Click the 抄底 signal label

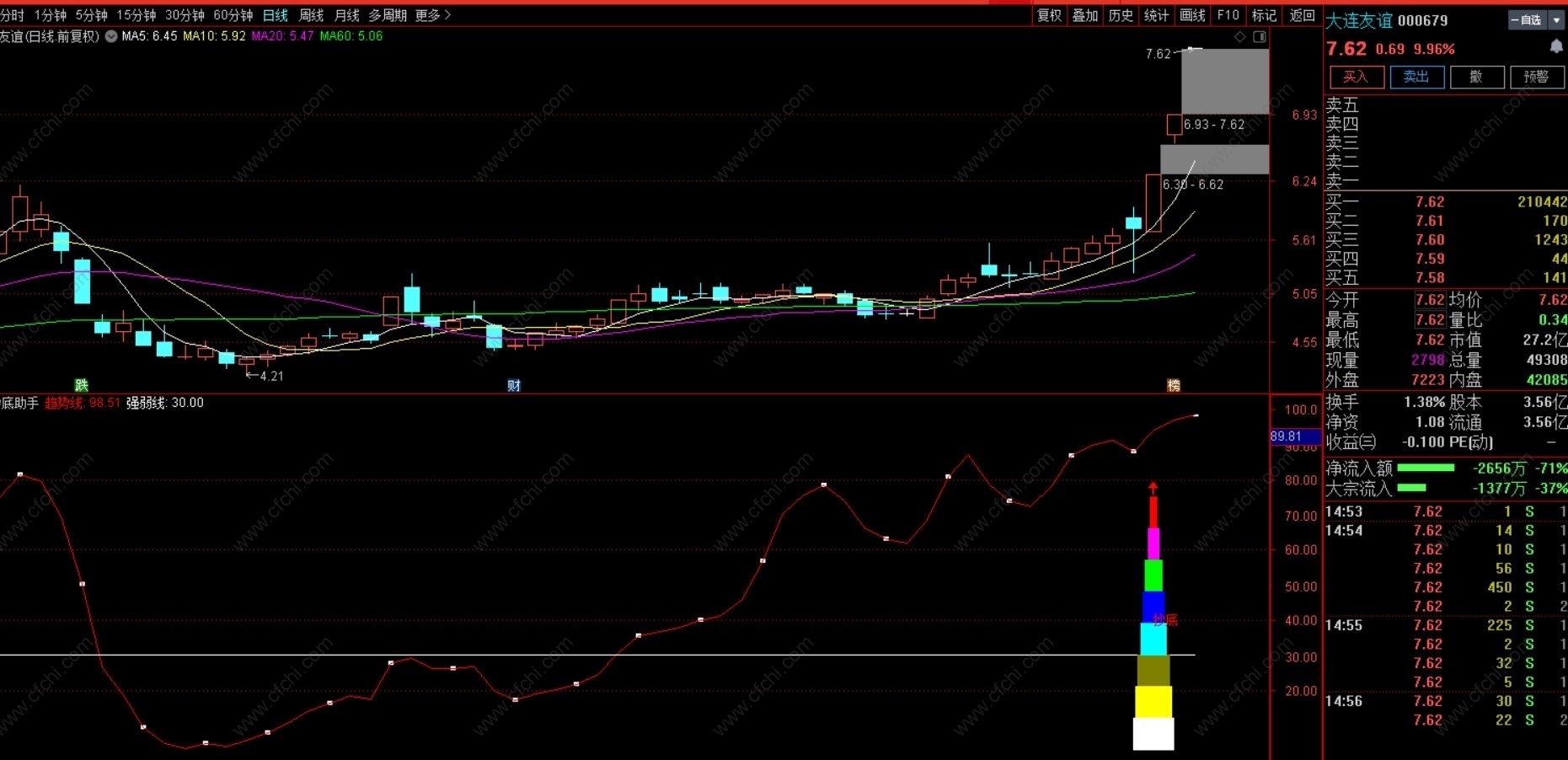pos(1165,620)
